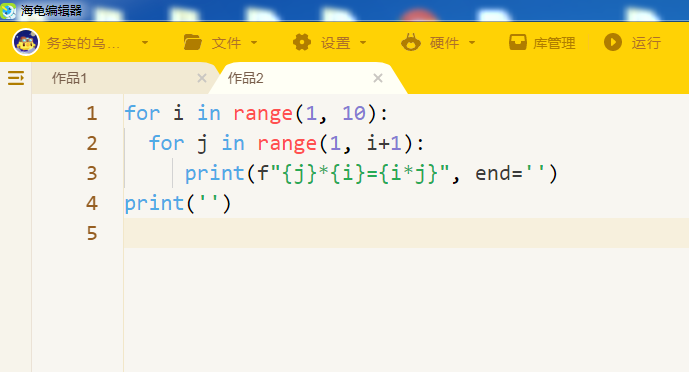The width and height of the screenshot is (689, 372).
Task: Click 'for j' on code line 2
Action: click(178, 143)
